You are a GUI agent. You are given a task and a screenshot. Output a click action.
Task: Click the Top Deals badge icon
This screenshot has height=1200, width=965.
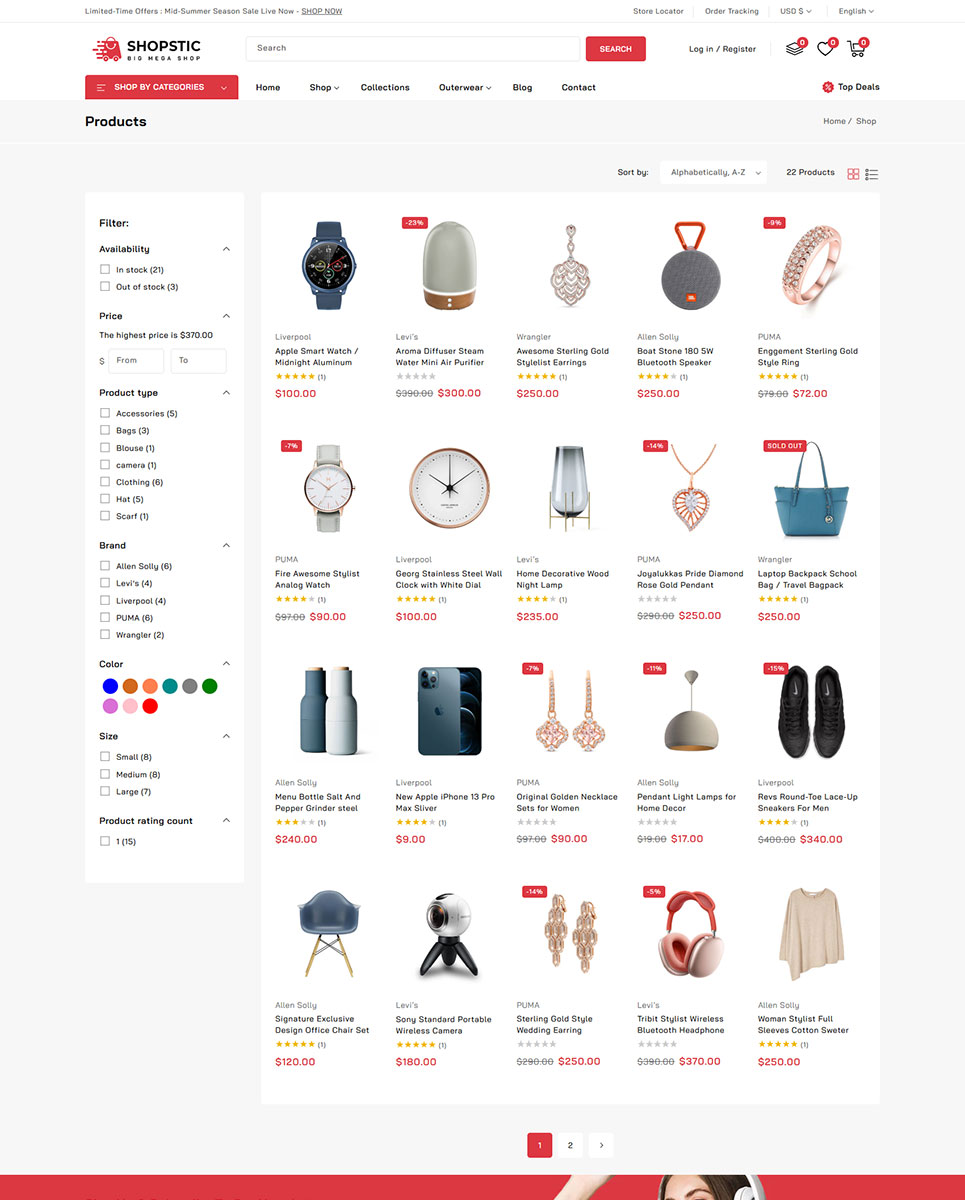pyautogui.click(x=828, y=87)
